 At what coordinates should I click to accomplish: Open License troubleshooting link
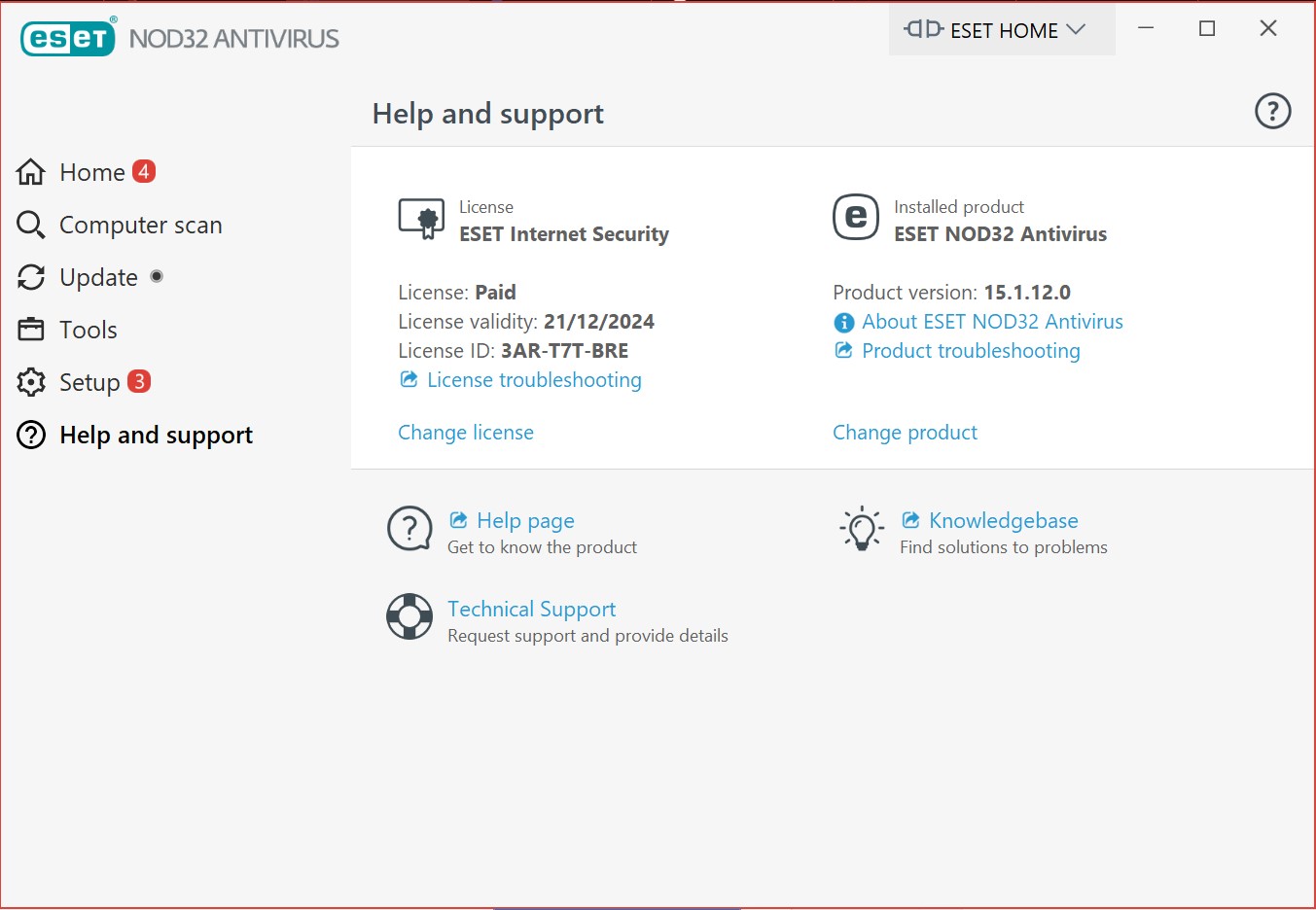click(534, 380)
